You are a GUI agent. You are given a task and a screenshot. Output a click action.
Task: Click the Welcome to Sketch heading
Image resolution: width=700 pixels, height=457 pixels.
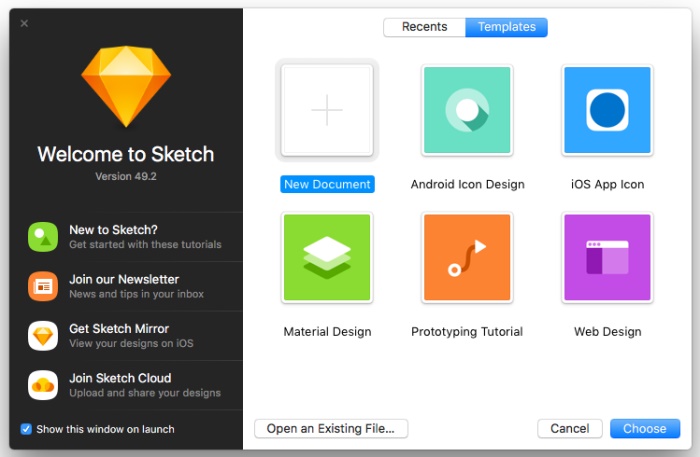(126, 154)
